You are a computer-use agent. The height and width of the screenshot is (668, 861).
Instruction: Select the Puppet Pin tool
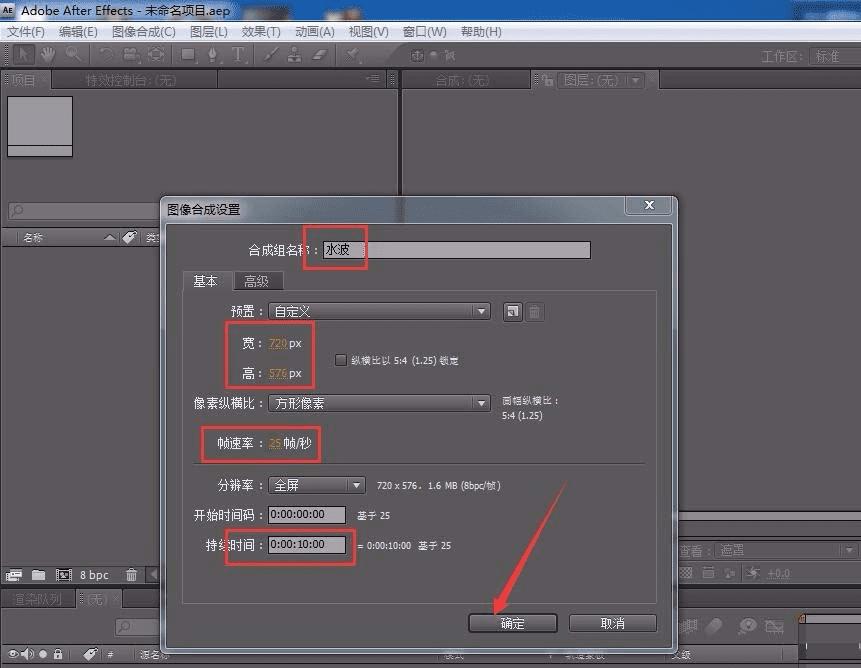pyautogui.click(x=353, y=55)
